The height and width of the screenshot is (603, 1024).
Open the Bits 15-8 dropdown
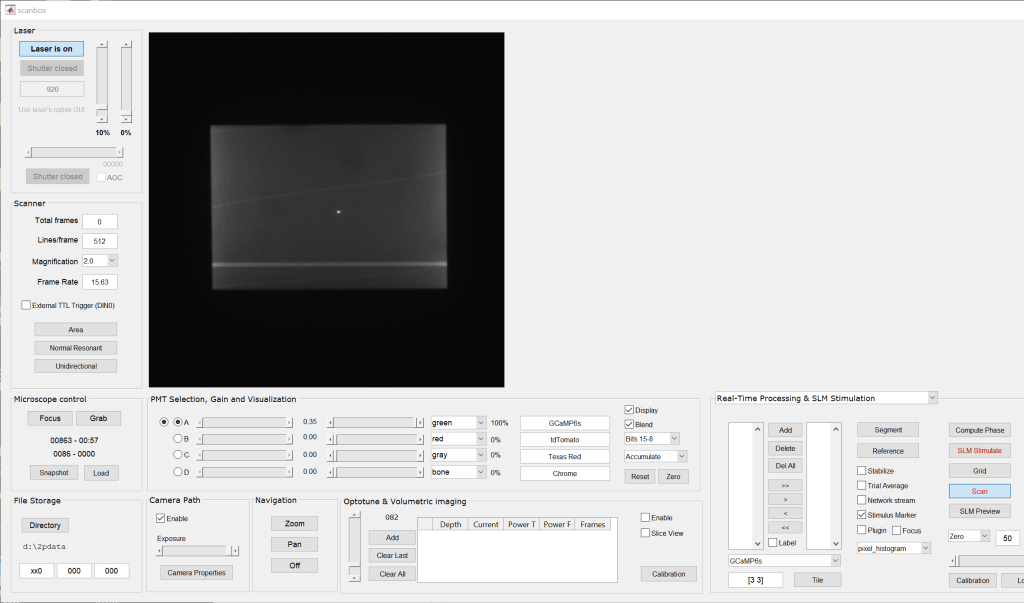click(x=654, y=439)
